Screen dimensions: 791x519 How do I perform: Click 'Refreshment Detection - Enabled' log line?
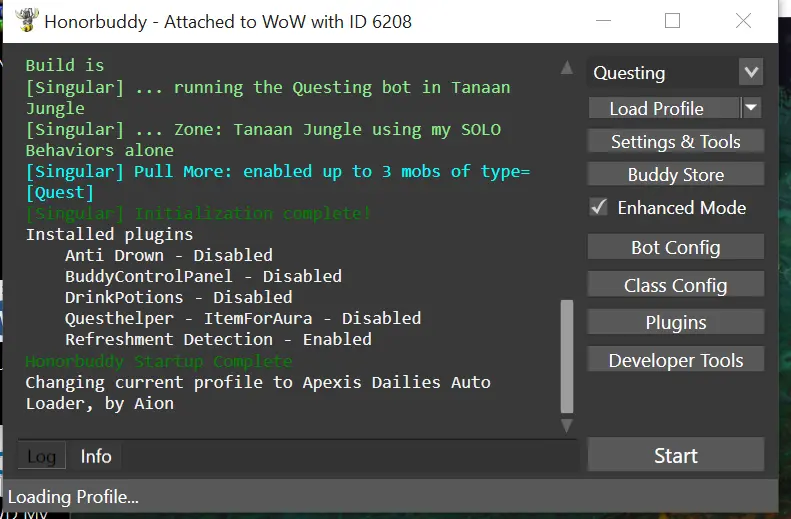pyautogui.click(x=218, y=339)
